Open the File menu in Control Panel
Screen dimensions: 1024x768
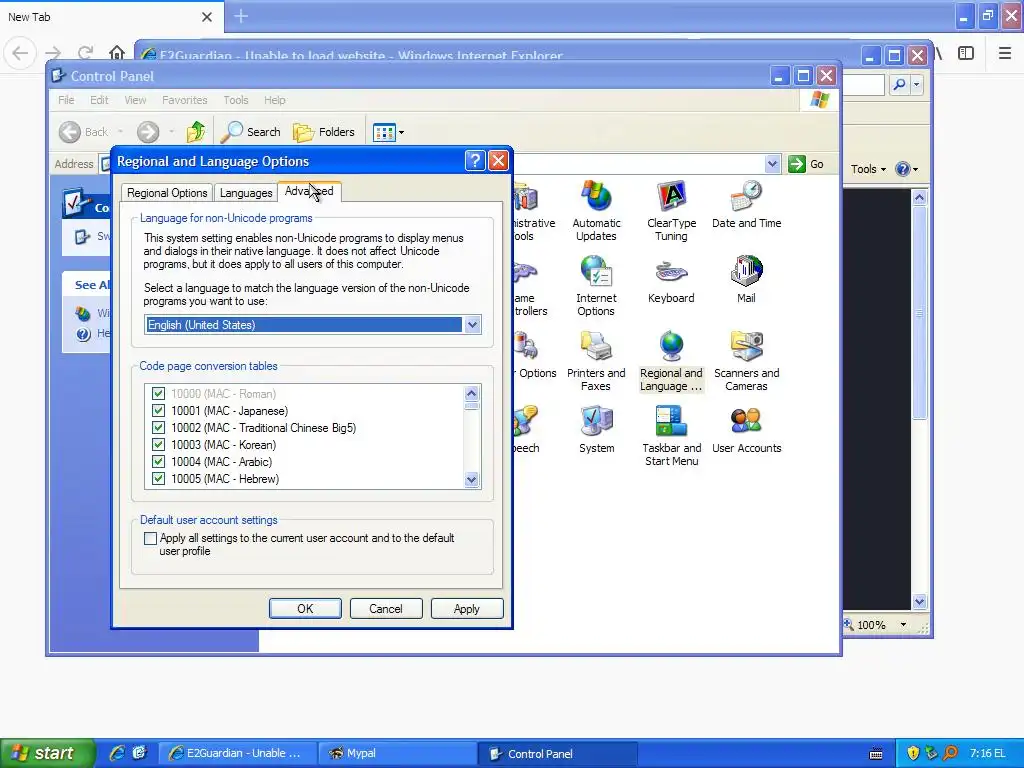(x=66, y=100)
